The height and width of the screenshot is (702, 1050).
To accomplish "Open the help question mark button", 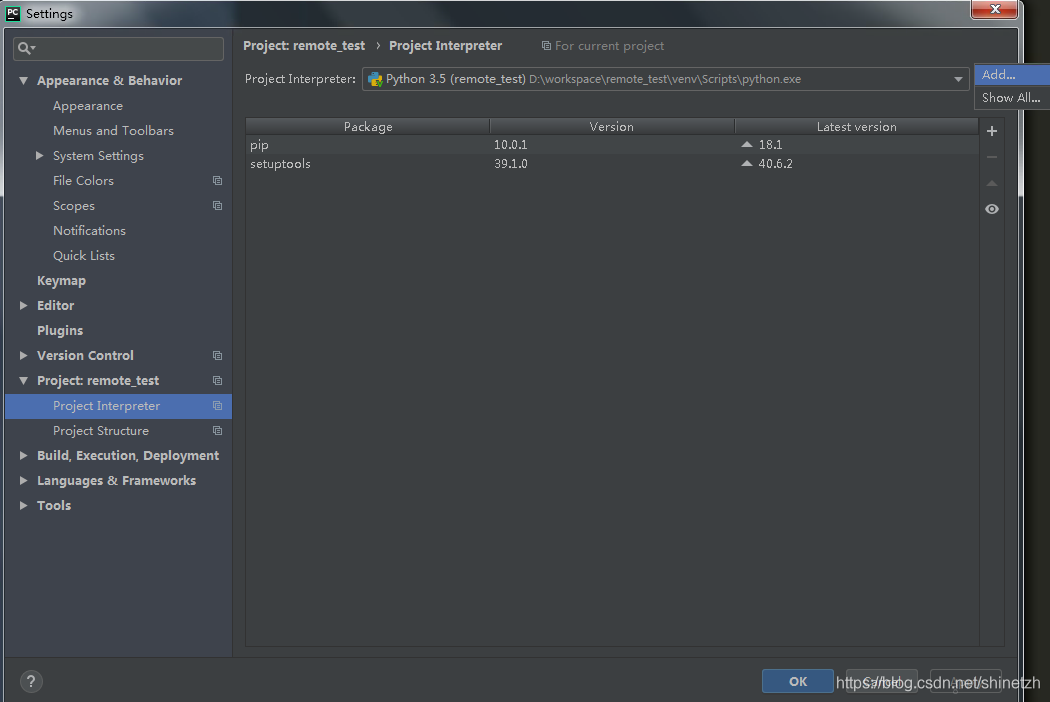I will [31, 681].
